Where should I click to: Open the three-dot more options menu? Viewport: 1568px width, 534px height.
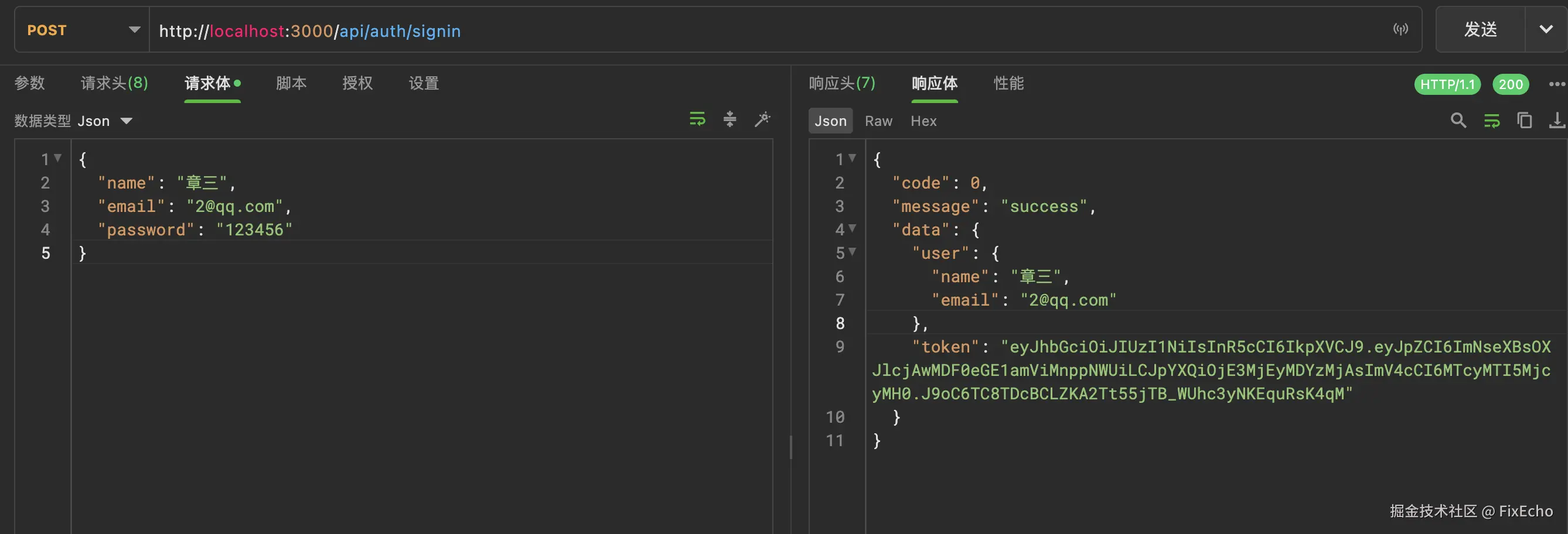pos(1556,84)
